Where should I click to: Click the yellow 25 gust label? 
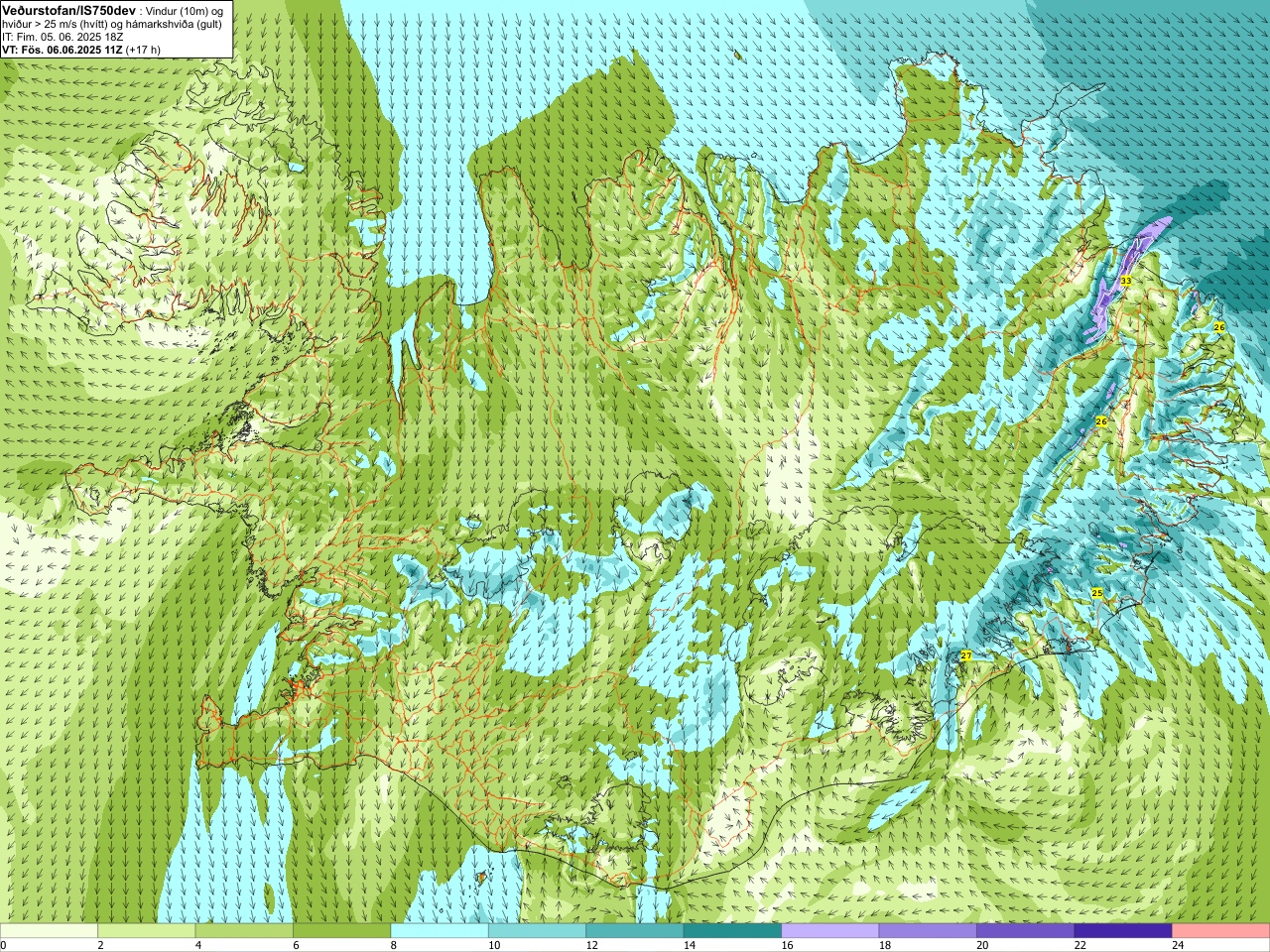pos(1096,592)
